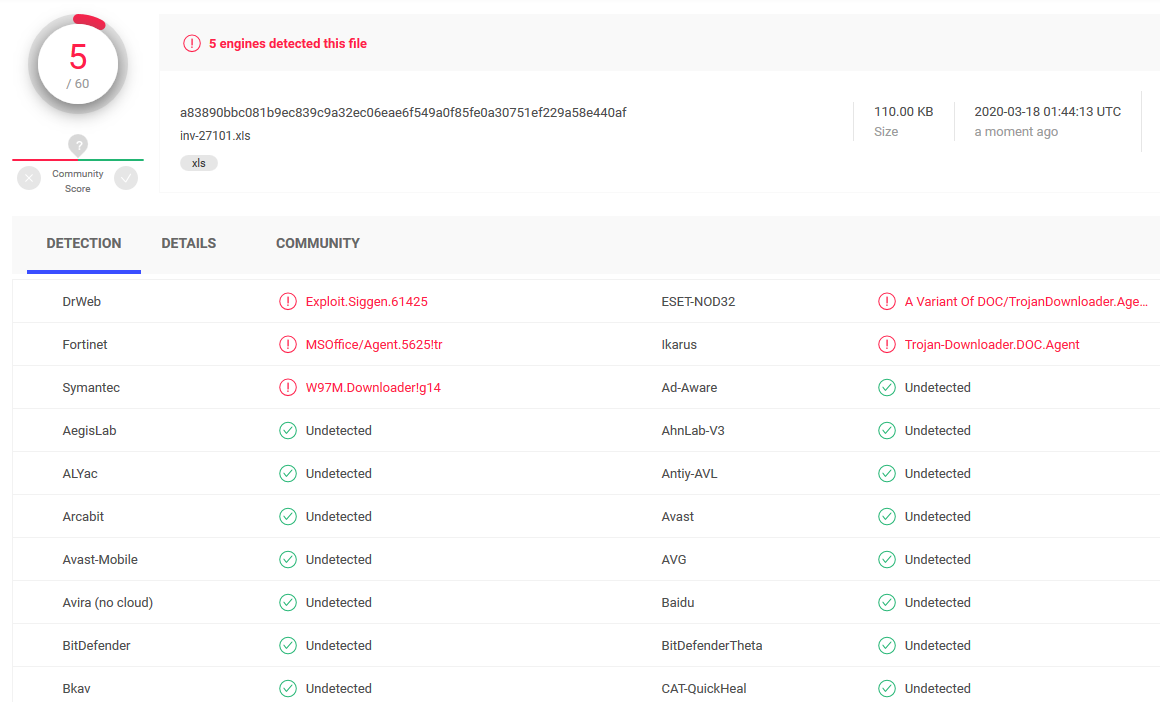Click the Bkav engine name
1160x702 pixels.
pos(76,689)
